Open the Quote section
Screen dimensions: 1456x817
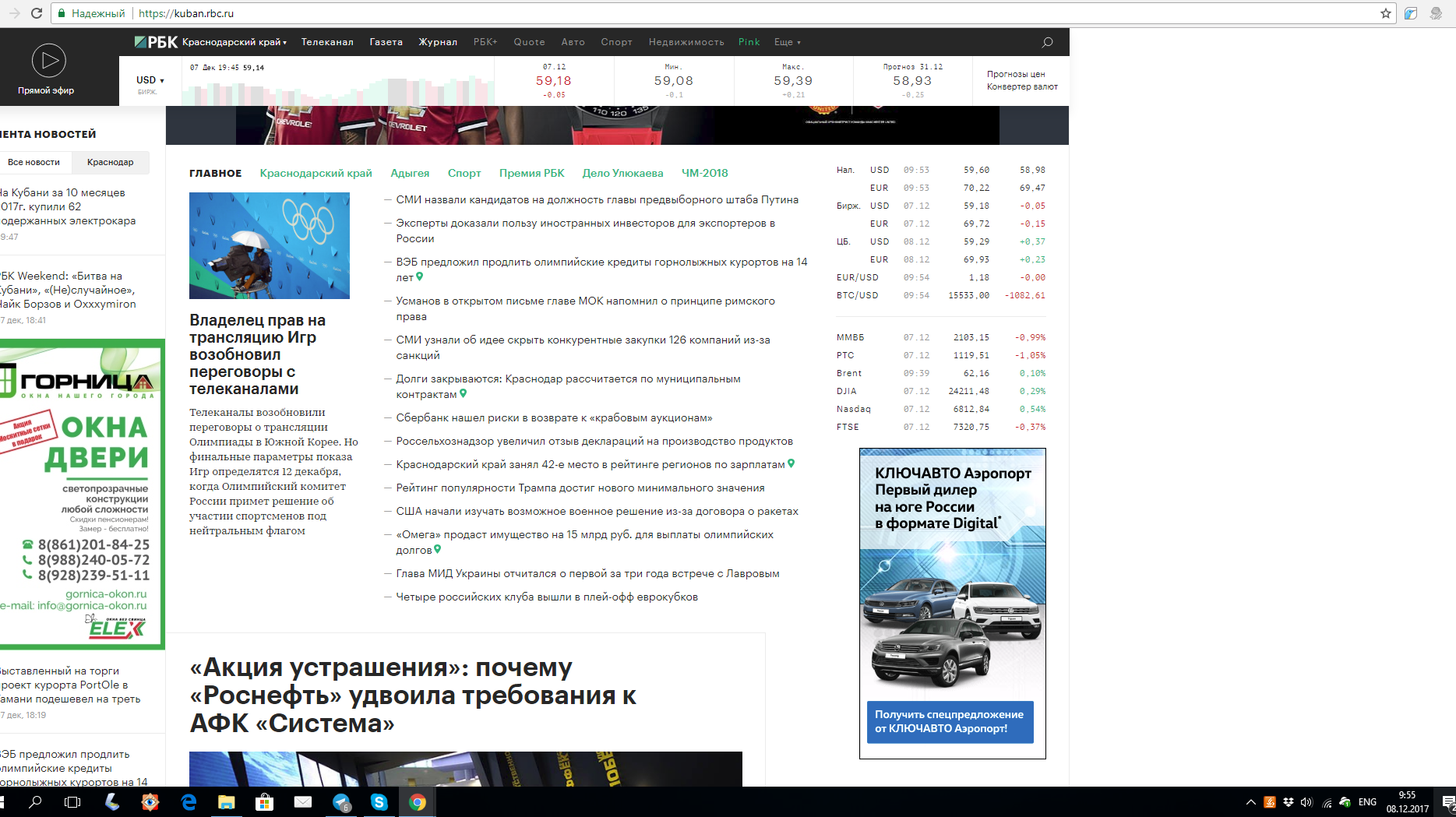pyautogui.click(x=529, y=42)
